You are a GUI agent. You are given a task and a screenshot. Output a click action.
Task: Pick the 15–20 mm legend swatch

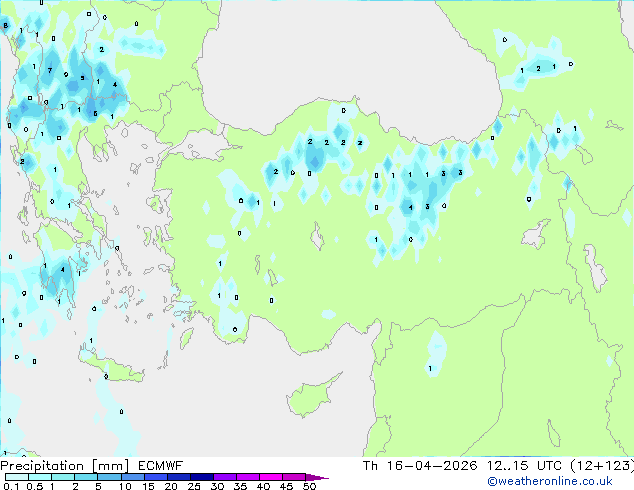coord(155,477)
